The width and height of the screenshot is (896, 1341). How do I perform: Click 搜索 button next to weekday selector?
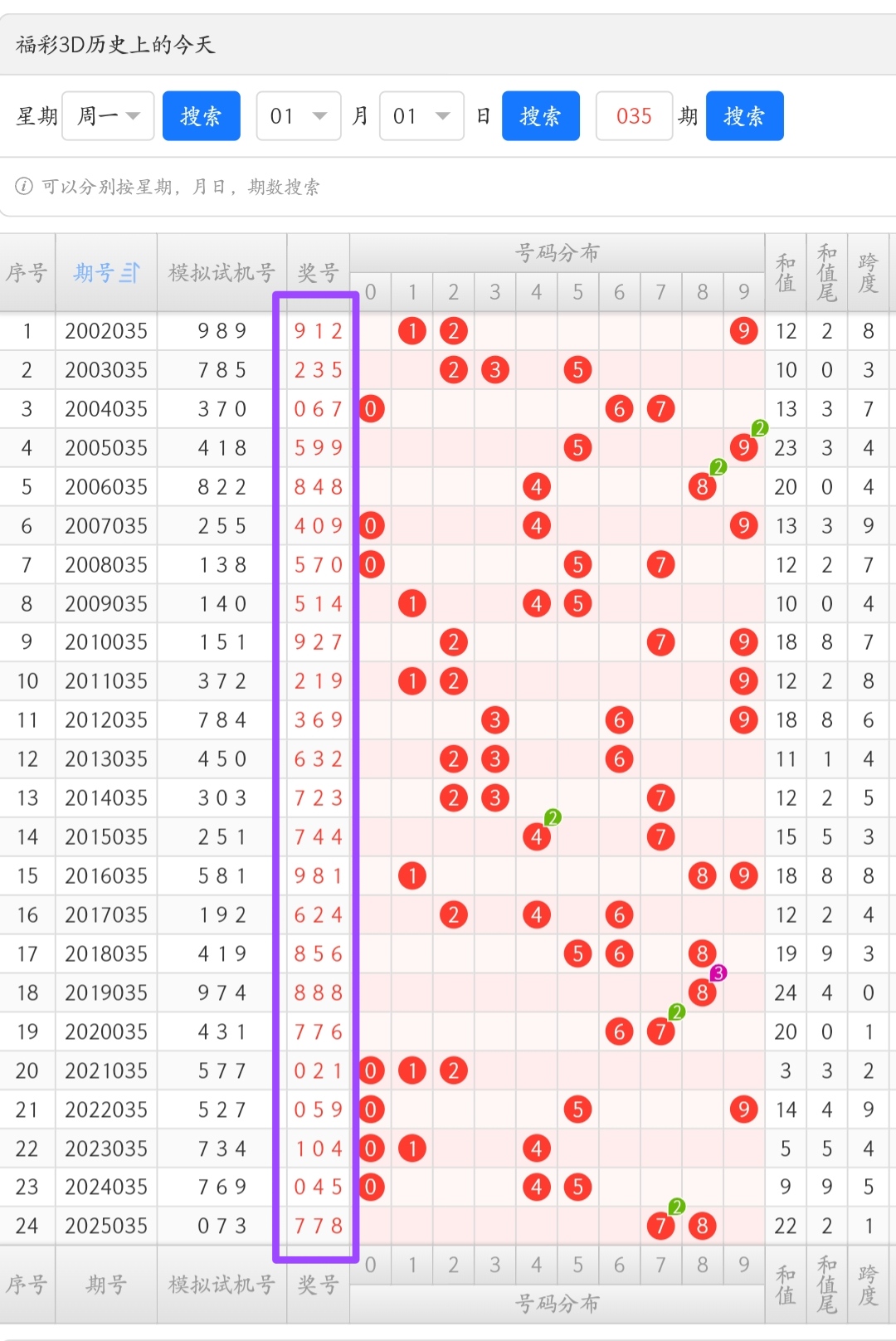[x=202, y=115]
